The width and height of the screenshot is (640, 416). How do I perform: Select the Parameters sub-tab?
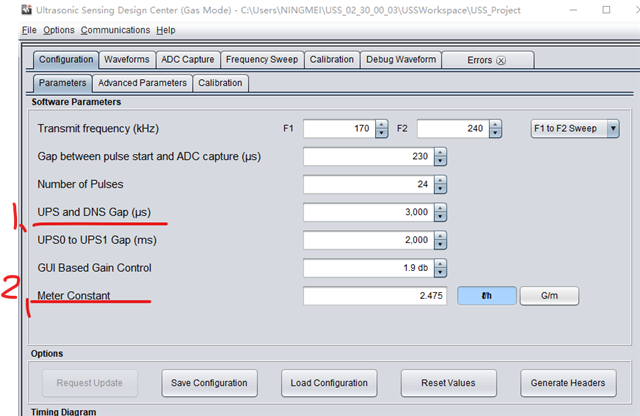(x=62, y=83)
